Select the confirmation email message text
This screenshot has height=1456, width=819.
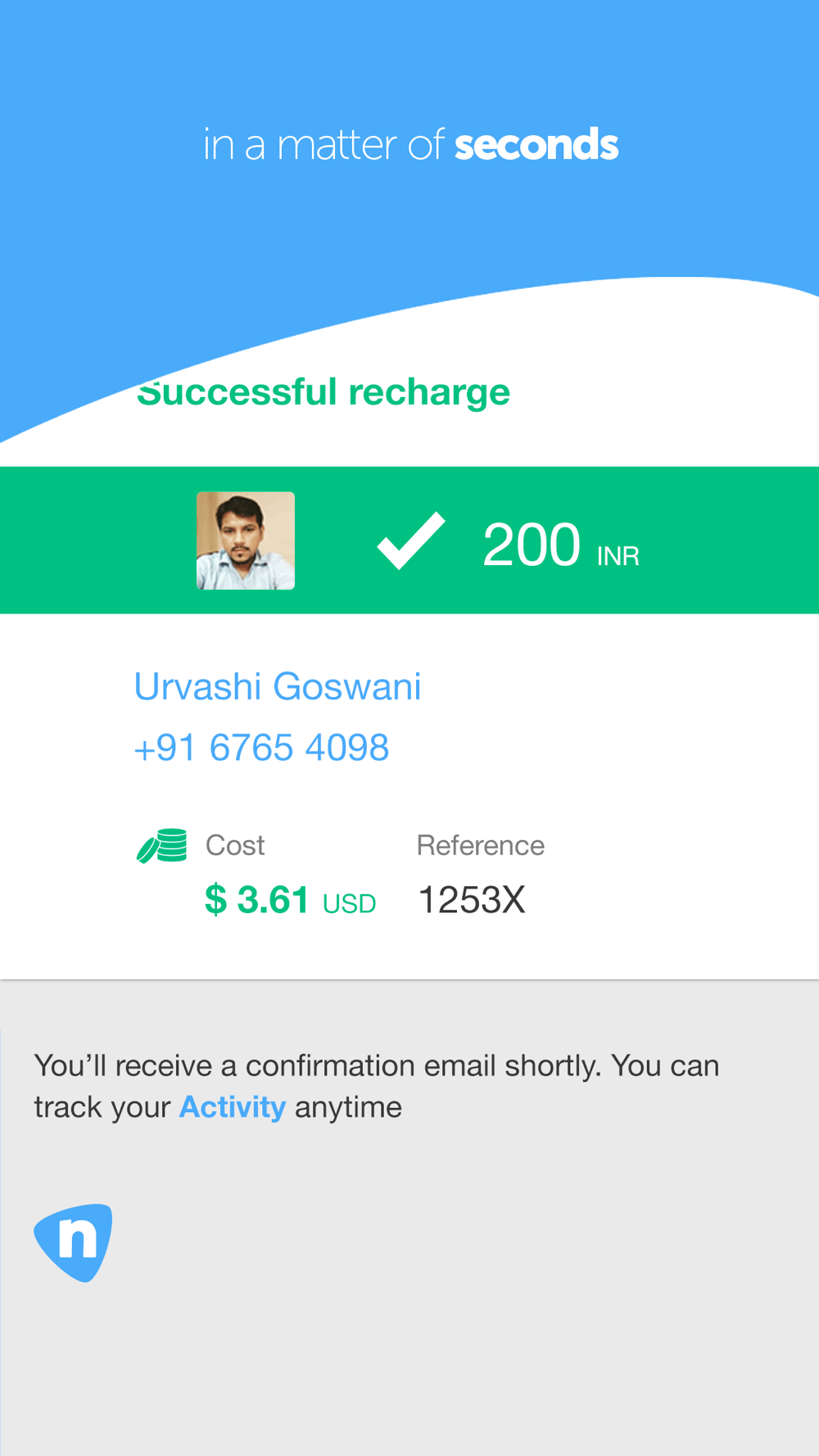[377, 1087]
